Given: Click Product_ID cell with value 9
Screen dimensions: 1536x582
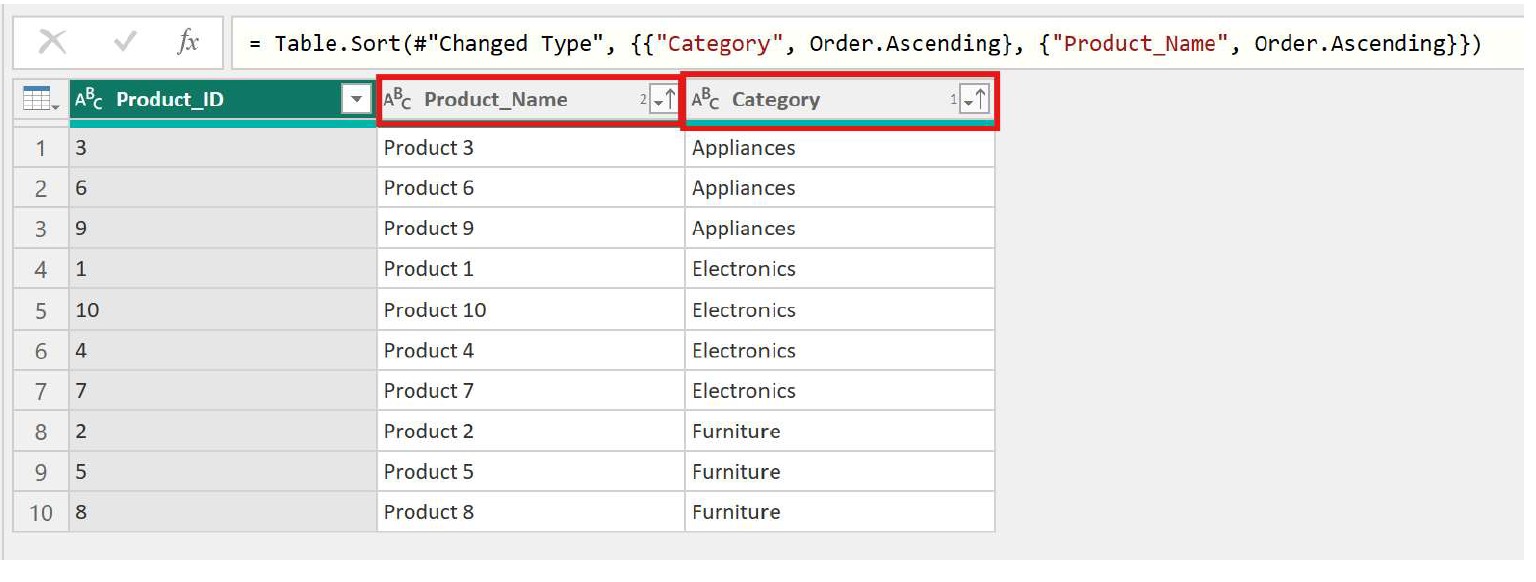Looking at the screenshot, I should click(x=223, y=228).
